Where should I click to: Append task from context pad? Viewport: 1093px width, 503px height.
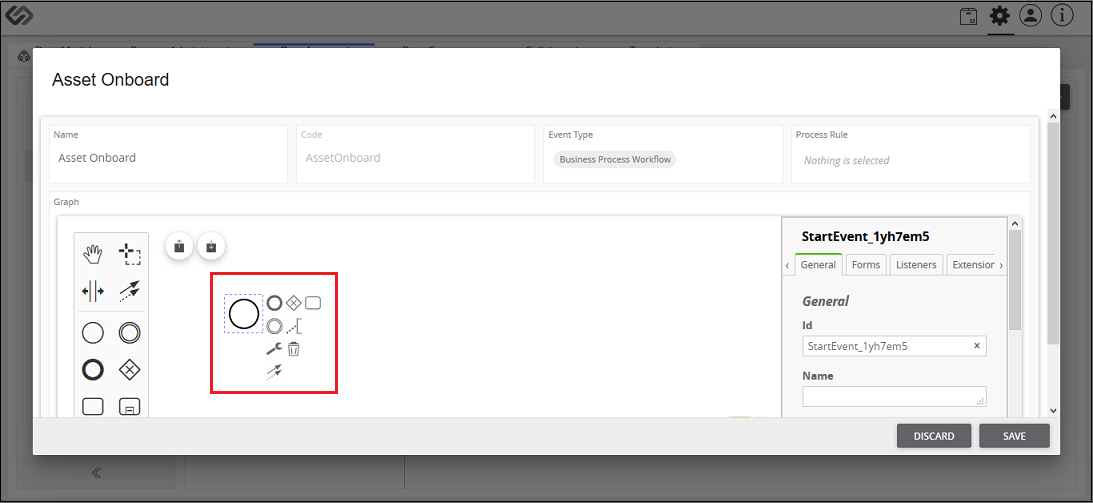tap(313, 303)
